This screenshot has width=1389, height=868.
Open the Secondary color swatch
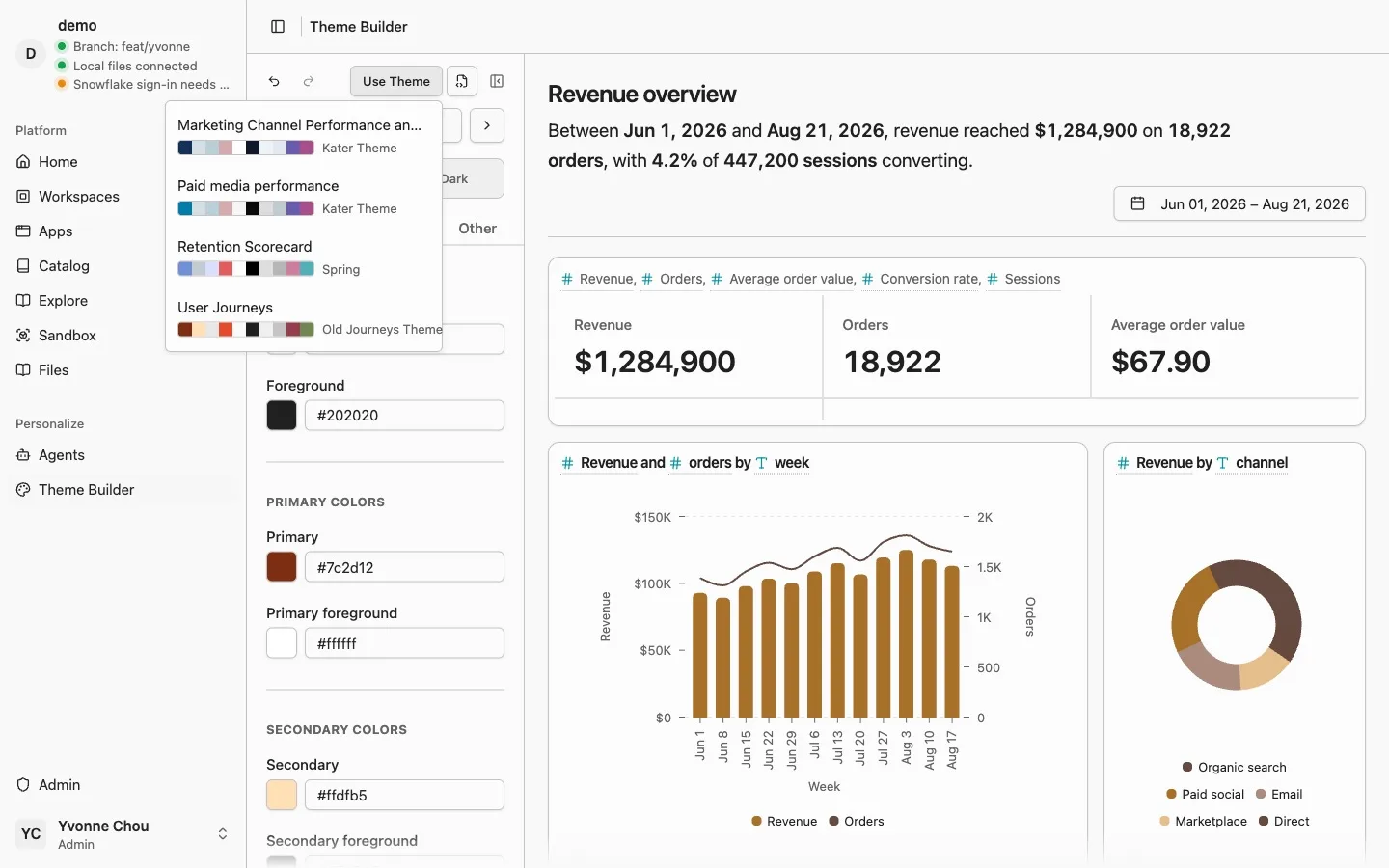point(282,796)
